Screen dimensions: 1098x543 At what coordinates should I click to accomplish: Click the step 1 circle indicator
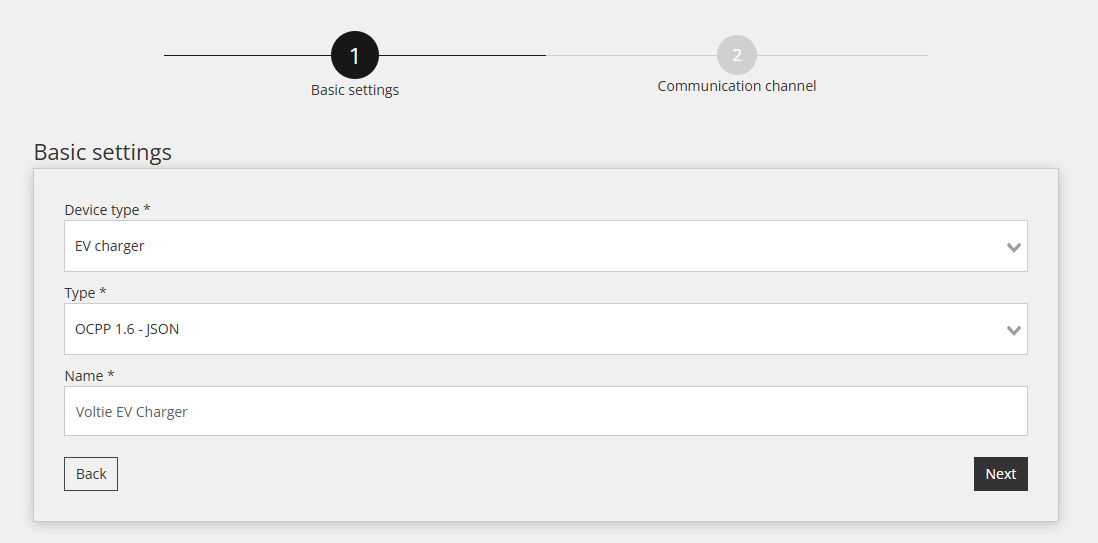point(354,55)
